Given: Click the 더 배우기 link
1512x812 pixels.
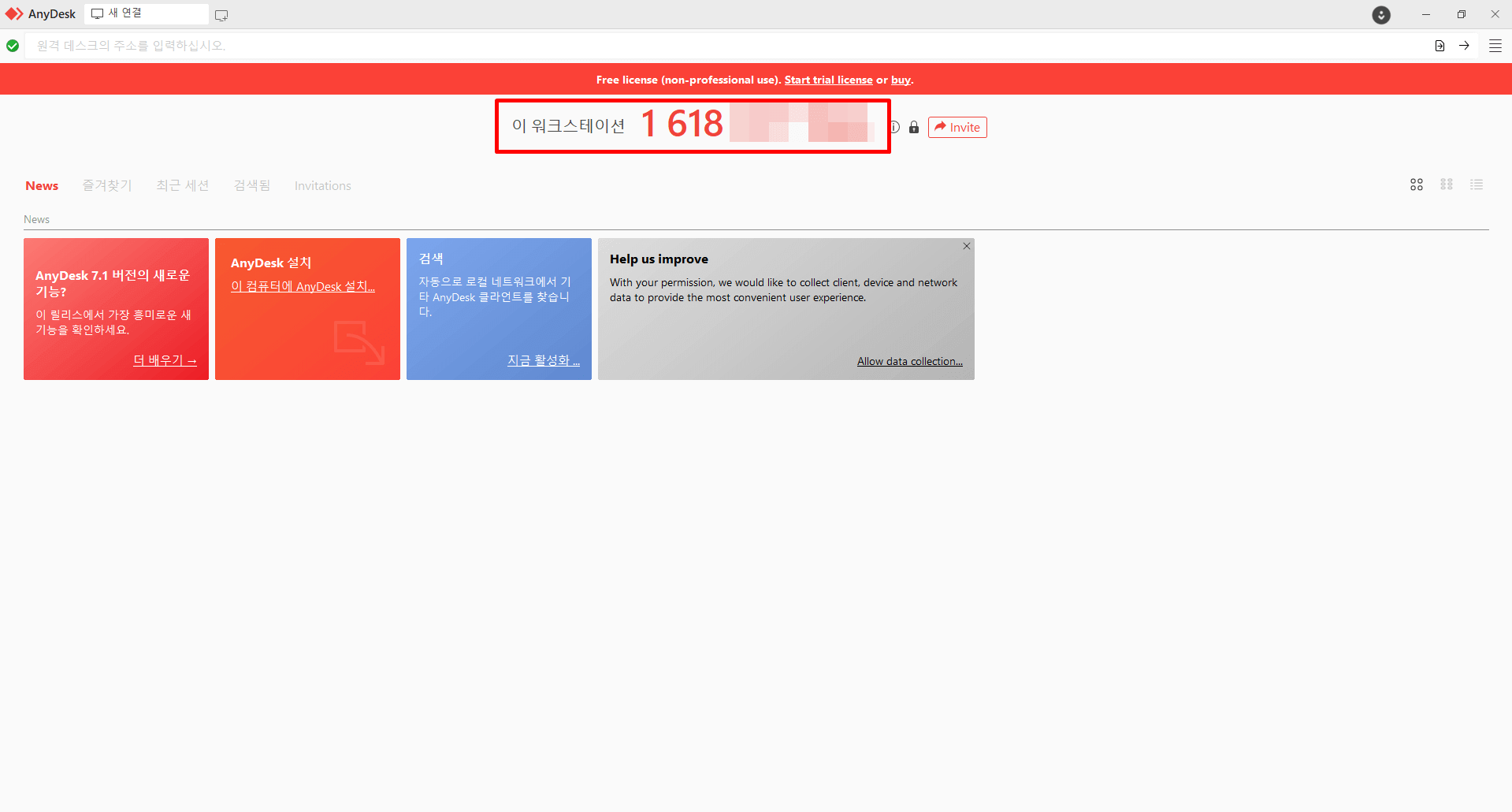Looking at the screenshot, I should [165, 360].
